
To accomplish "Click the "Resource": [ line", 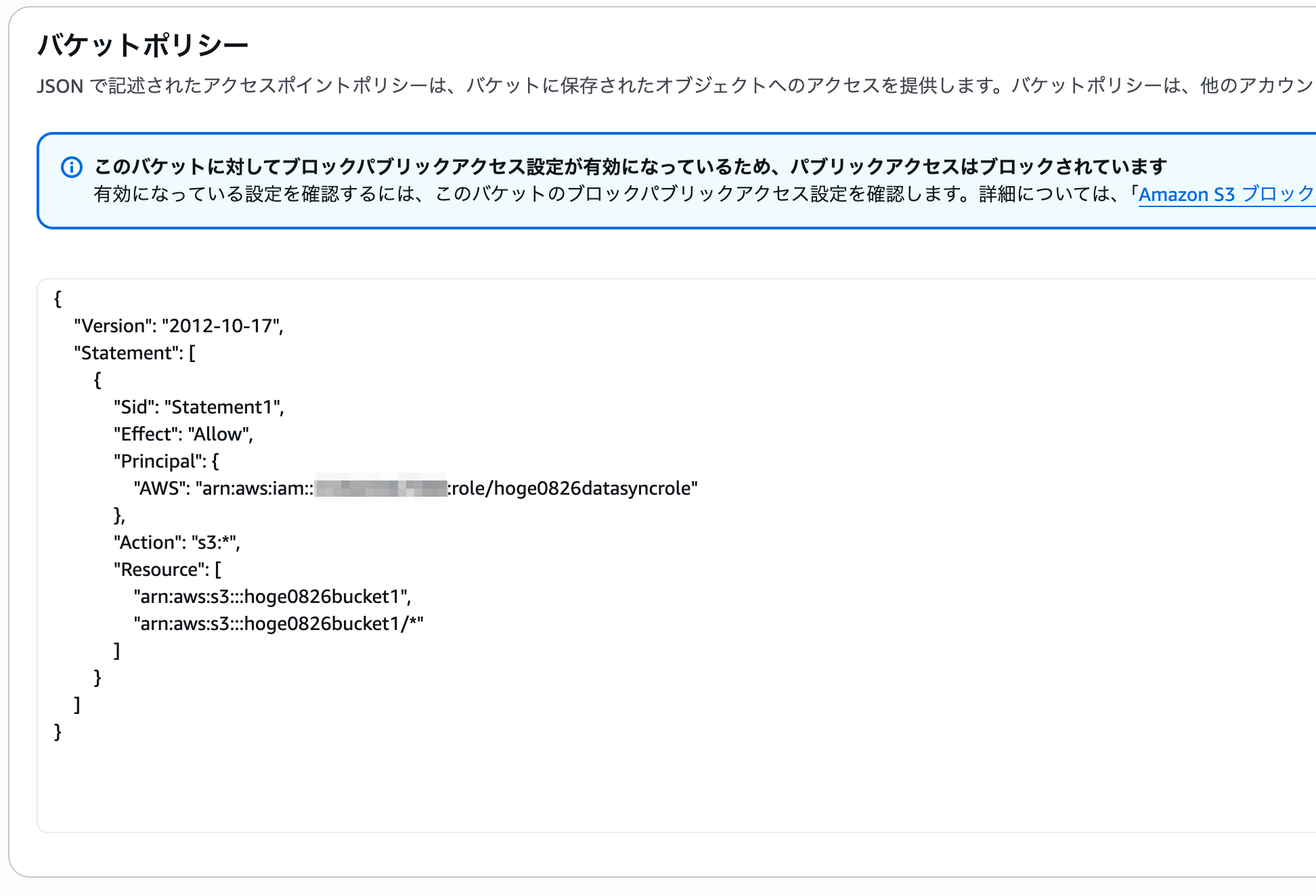I will (168, 570).
